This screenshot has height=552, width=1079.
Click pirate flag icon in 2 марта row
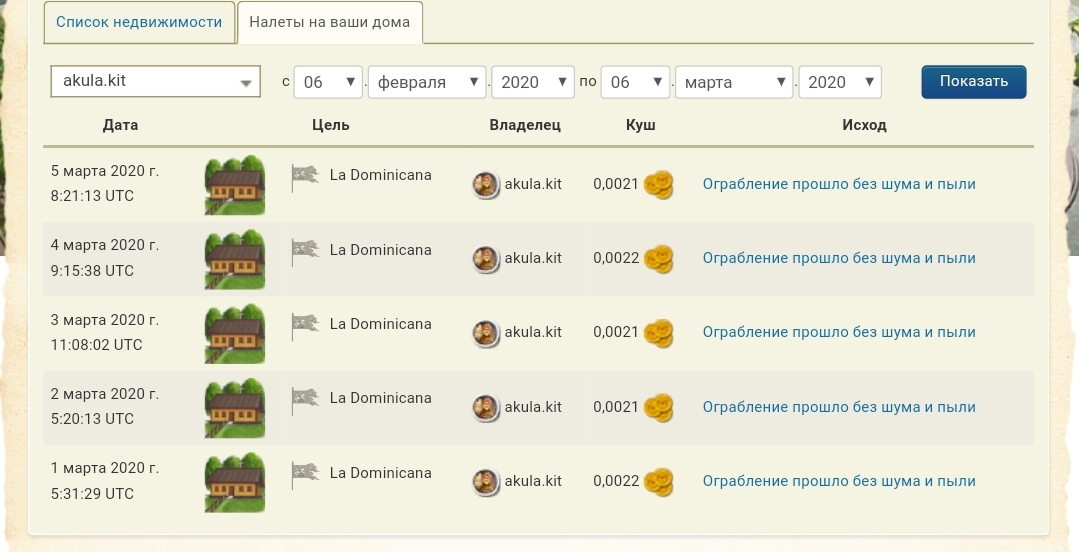[305, 400]
